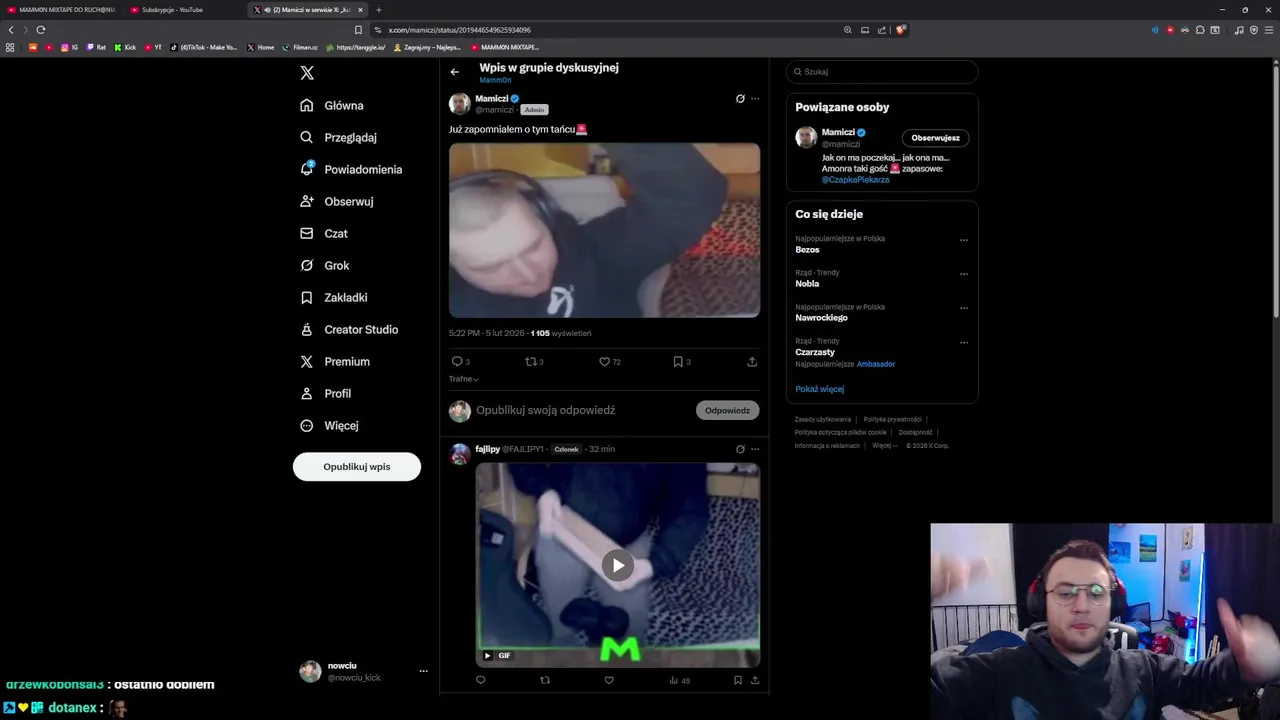Viewport: 1280px width, 720px height.
Task: Open view stats showing 49 on fajlipy's reply
Action: click(x=680, y=680)
